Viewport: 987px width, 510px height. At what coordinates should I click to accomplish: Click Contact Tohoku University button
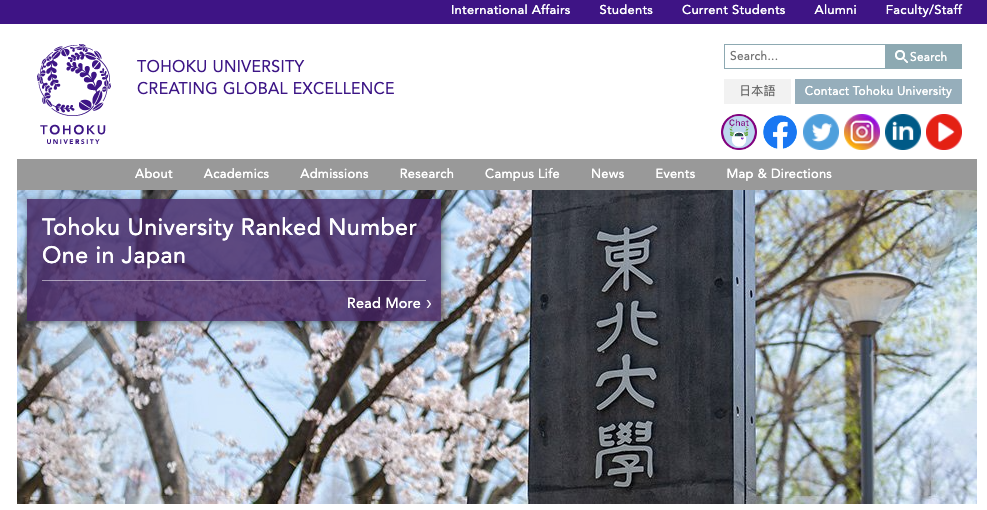(x=878, y=91)
